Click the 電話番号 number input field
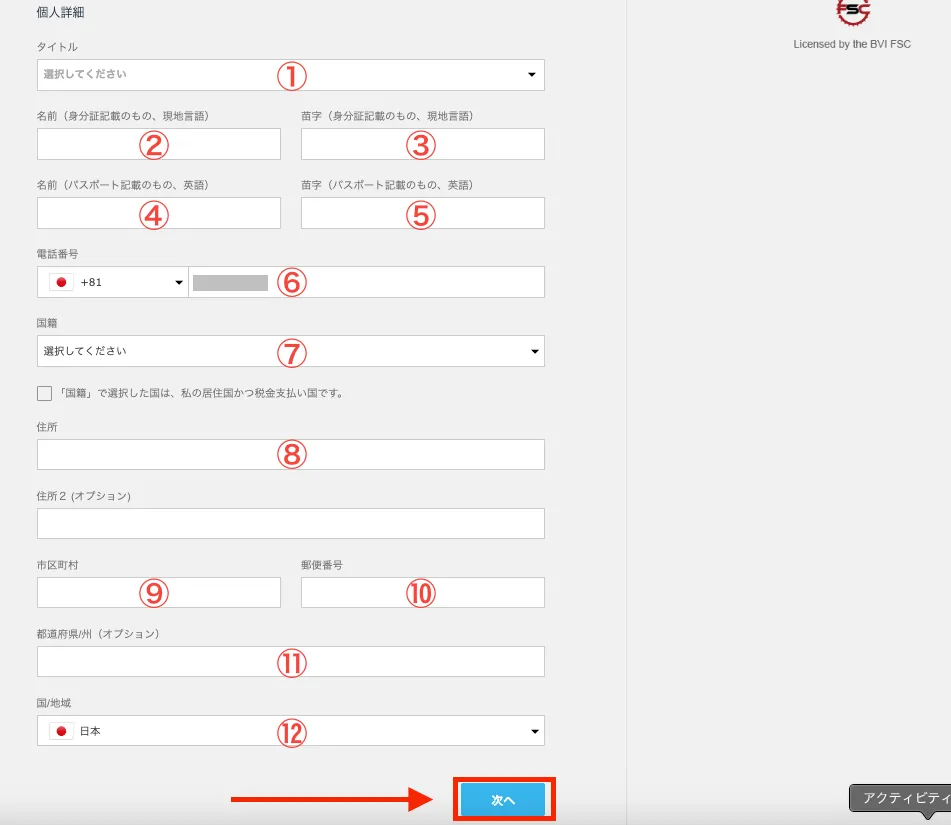Screen dimensions: 951x825 coord(366,282)
